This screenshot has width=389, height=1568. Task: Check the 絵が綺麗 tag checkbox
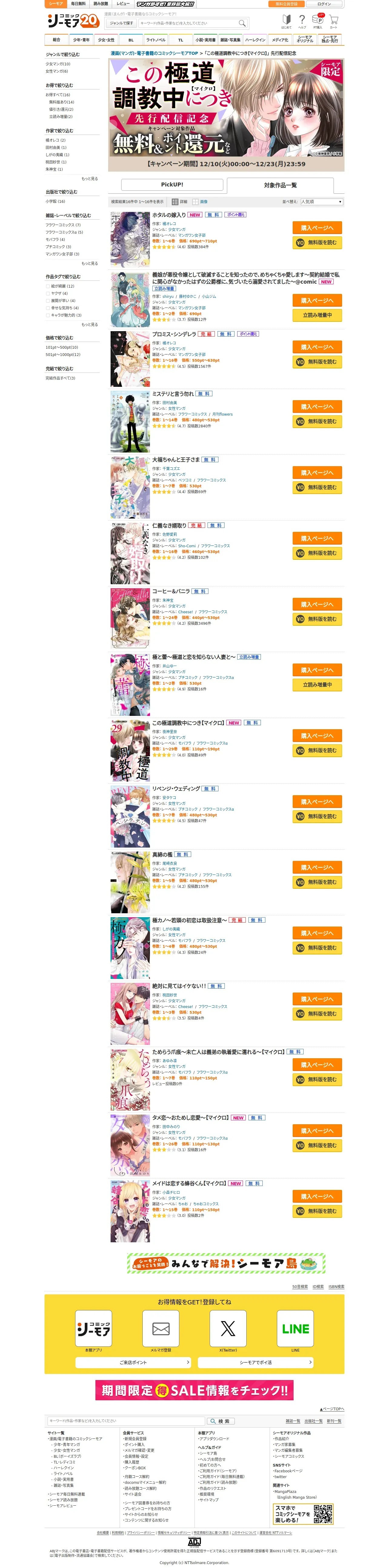(48, 286)
